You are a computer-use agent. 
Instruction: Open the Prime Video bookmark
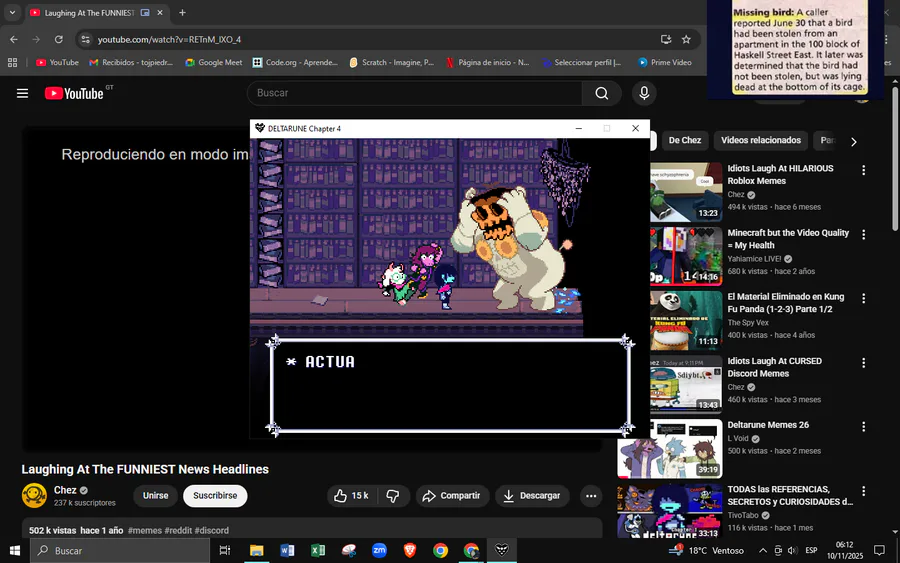[x=665, y=63]
